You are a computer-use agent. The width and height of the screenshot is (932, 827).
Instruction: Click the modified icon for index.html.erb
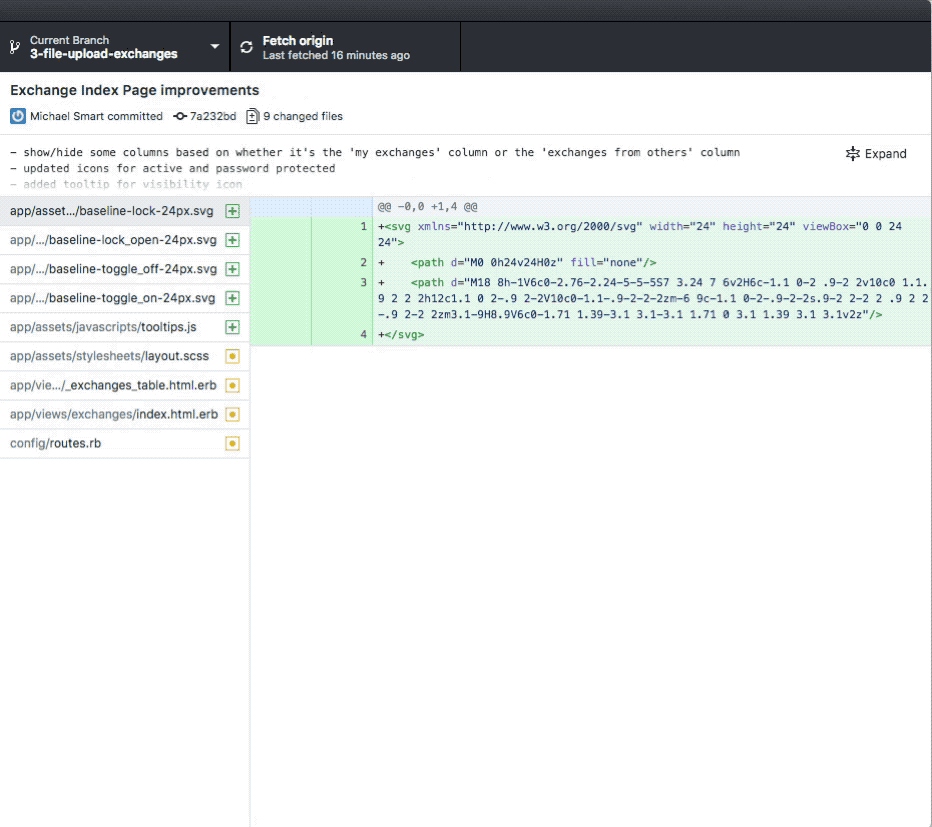point(231,413)
